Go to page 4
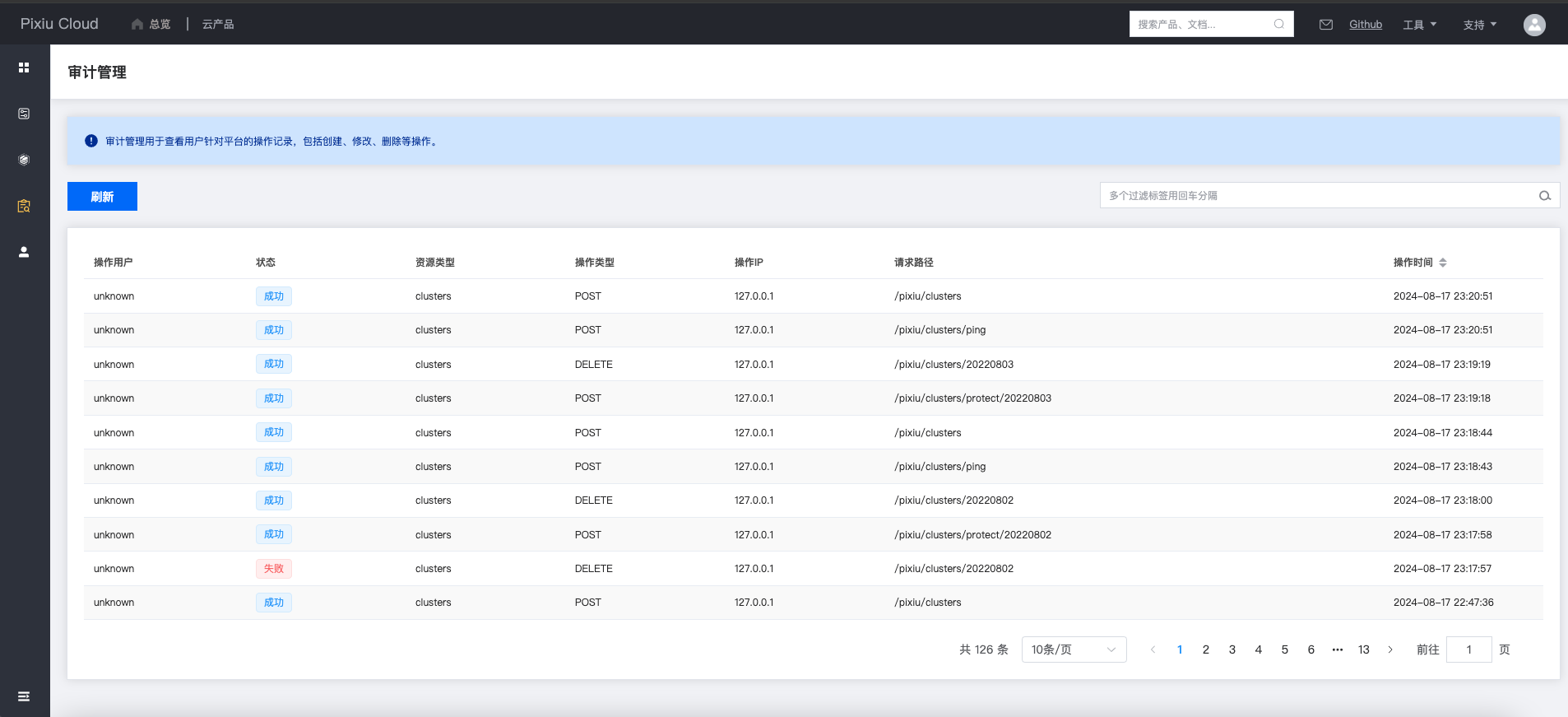This screenshot has width=1568, height=717. [1259, 649]
